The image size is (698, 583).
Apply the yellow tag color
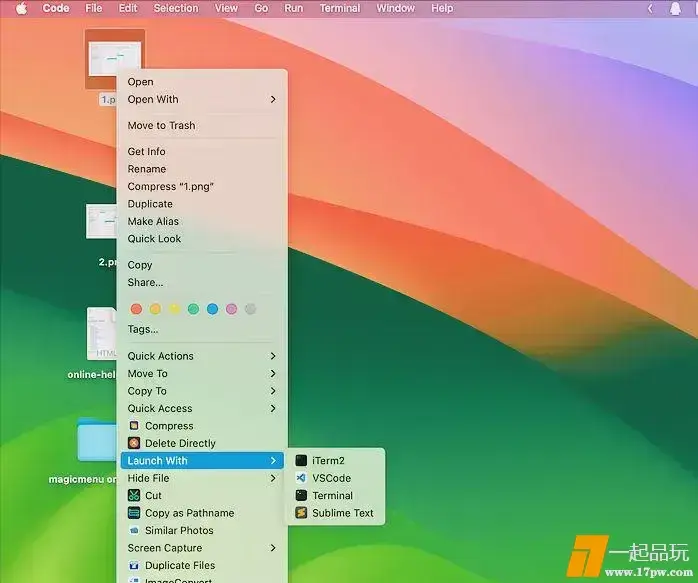point(174,309)
